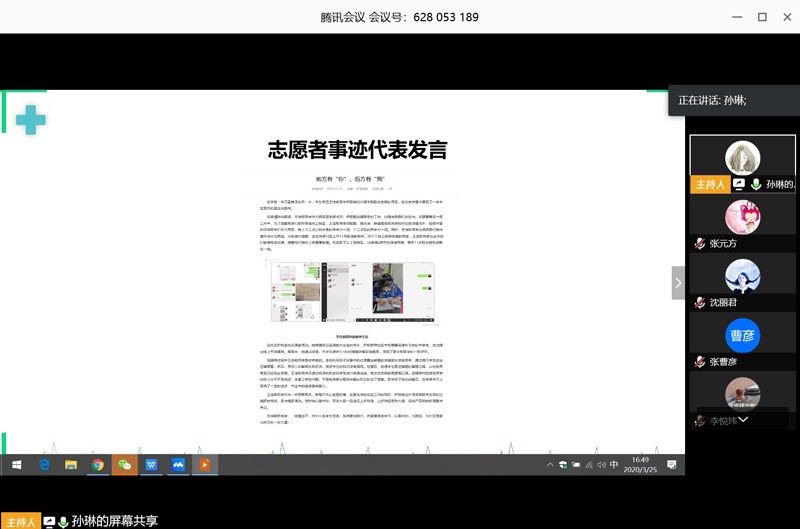Open the taskbar notification center icon
The image size is (800, 529).
click(672, 465)
